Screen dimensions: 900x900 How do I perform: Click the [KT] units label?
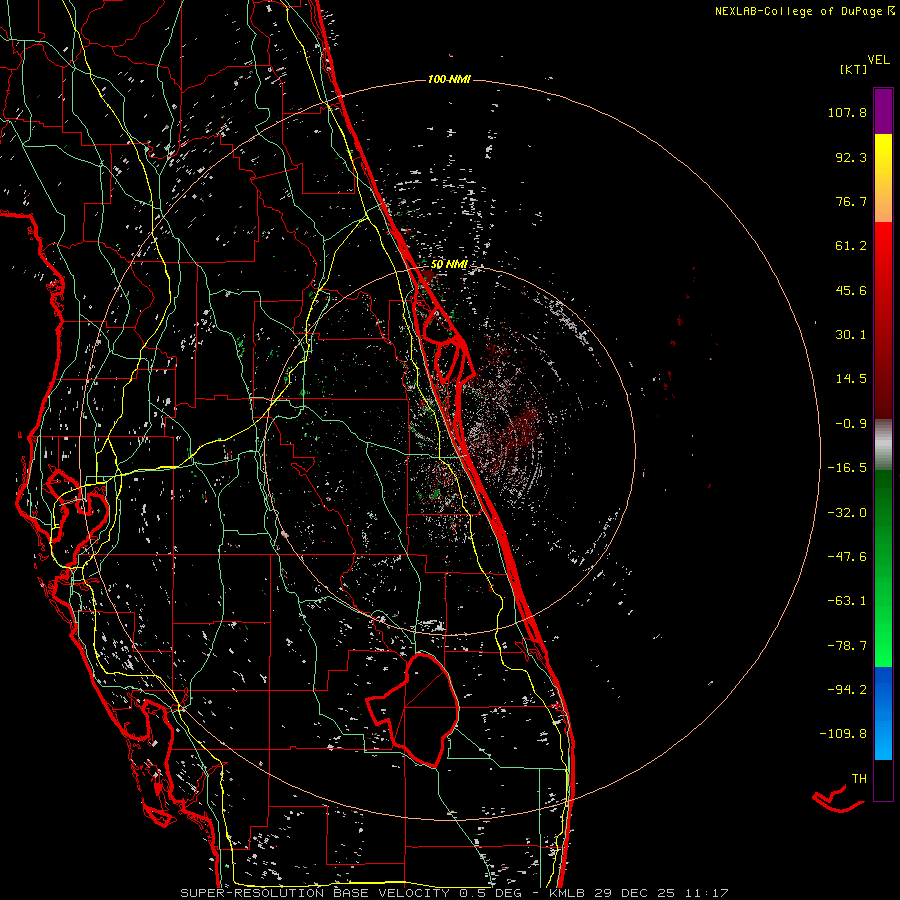tap(853, 69)
